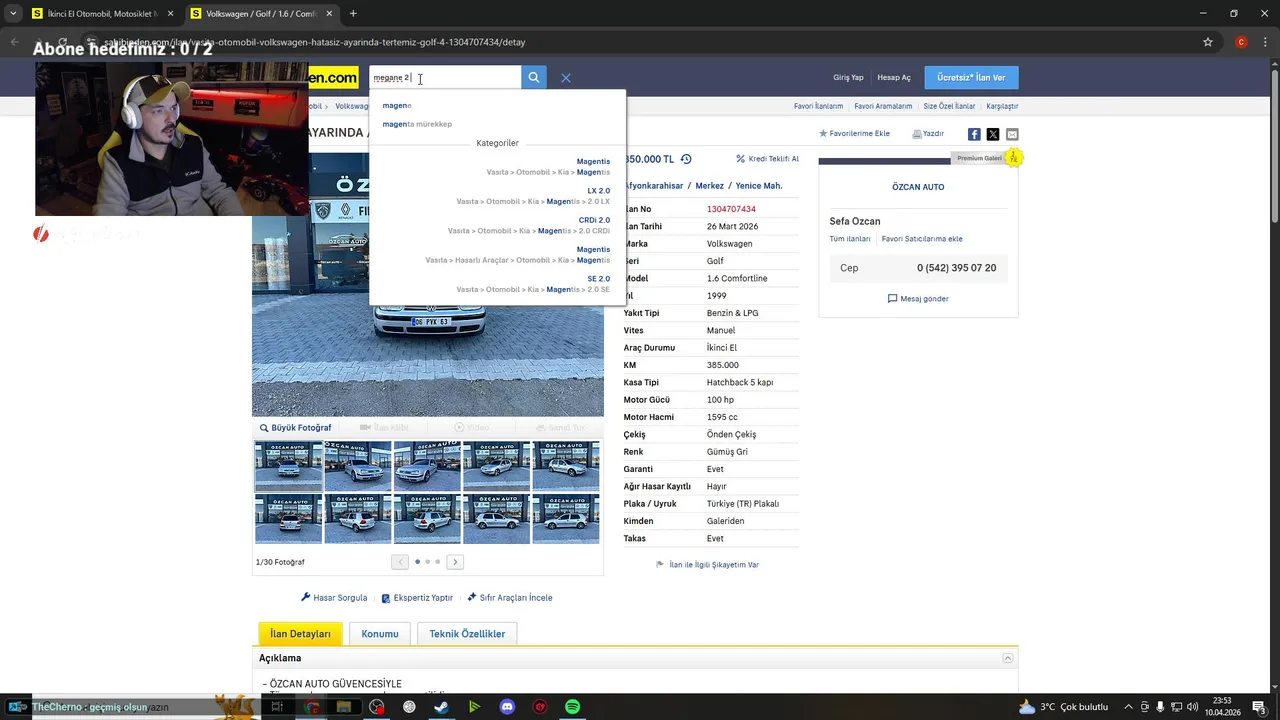Click the Premium Galeri badge
1280x720 pixels.
979,158
